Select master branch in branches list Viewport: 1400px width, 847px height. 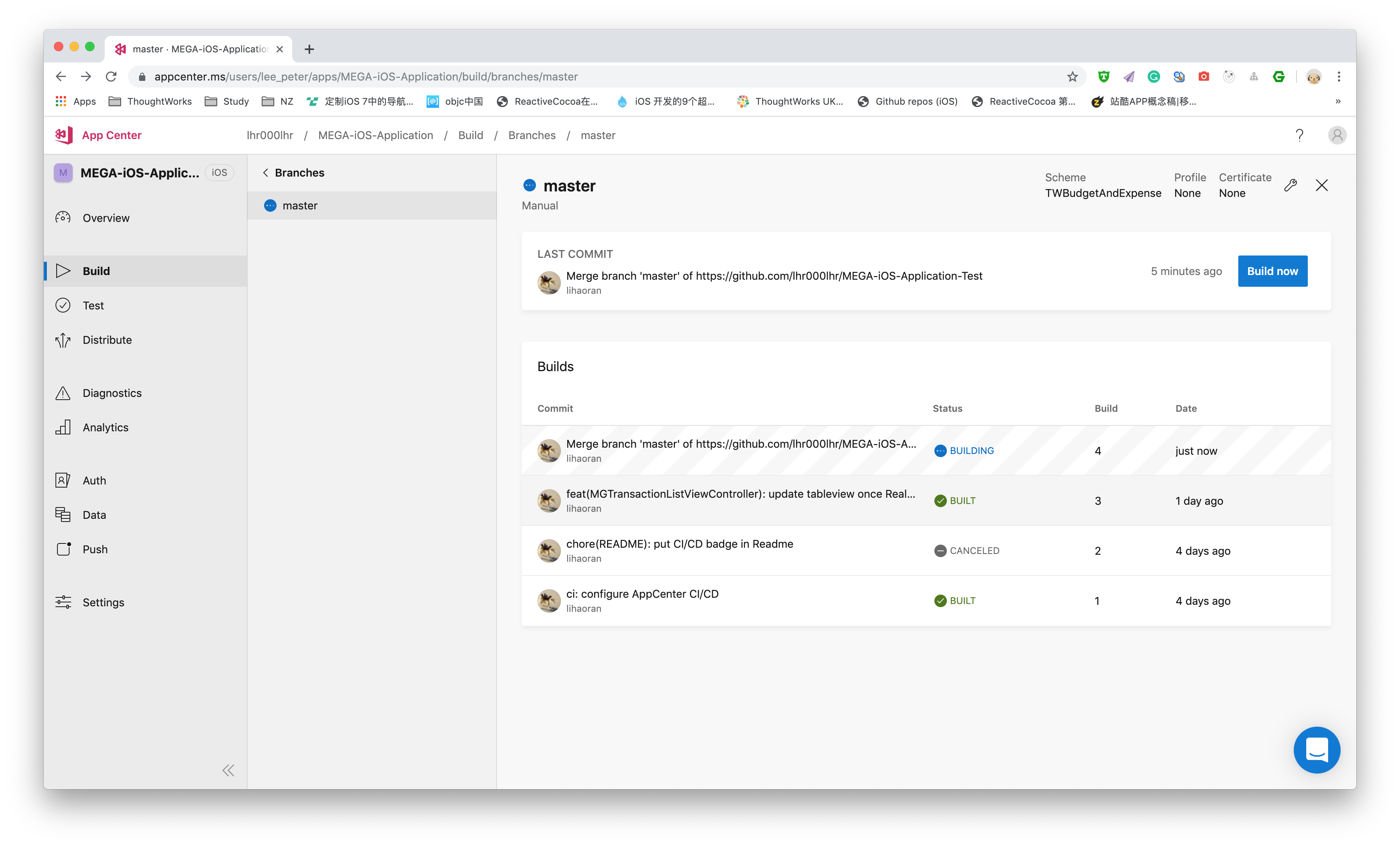(300, 206)
